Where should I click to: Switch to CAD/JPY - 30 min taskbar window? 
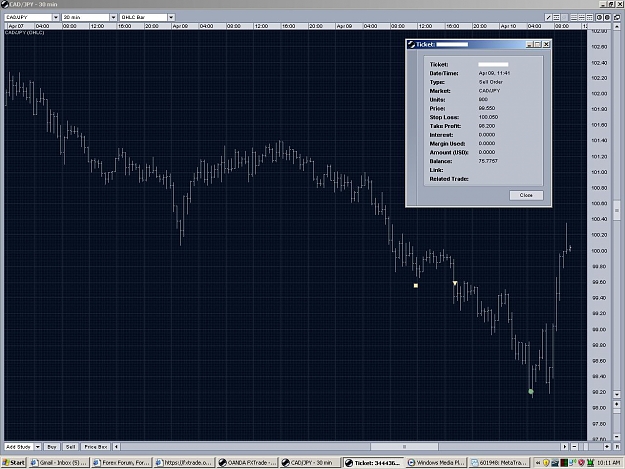click(x=310, y=463)
